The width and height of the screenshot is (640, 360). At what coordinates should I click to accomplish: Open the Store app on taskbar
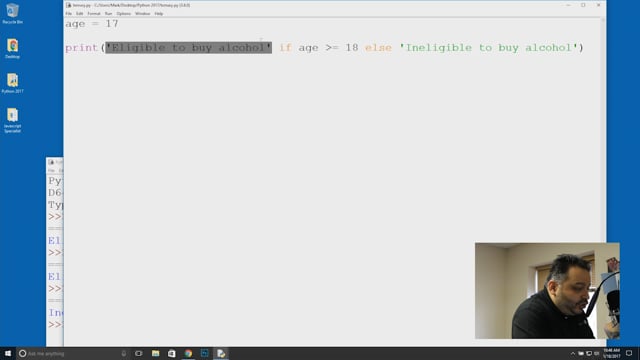coord(172,353)
